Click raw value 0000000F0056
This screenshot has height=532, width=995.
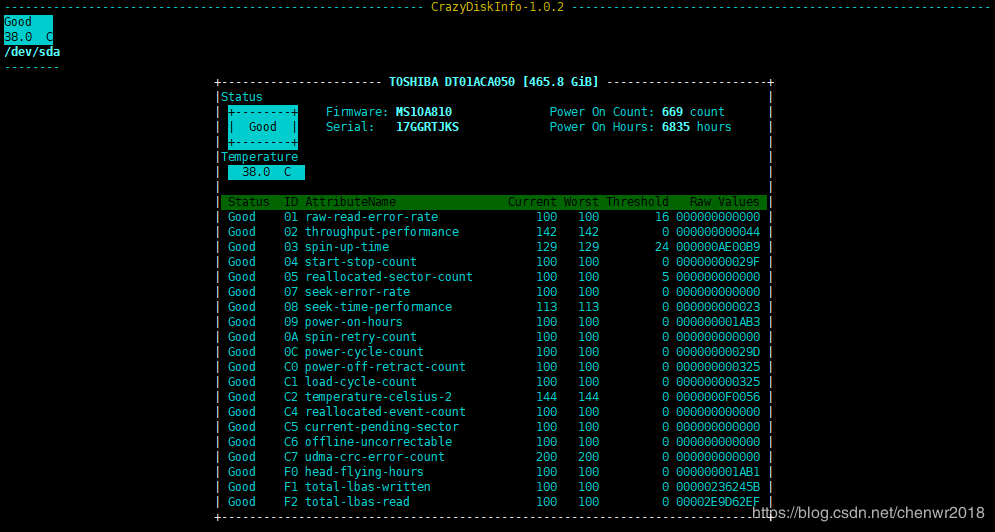click(x=718, y=397)
